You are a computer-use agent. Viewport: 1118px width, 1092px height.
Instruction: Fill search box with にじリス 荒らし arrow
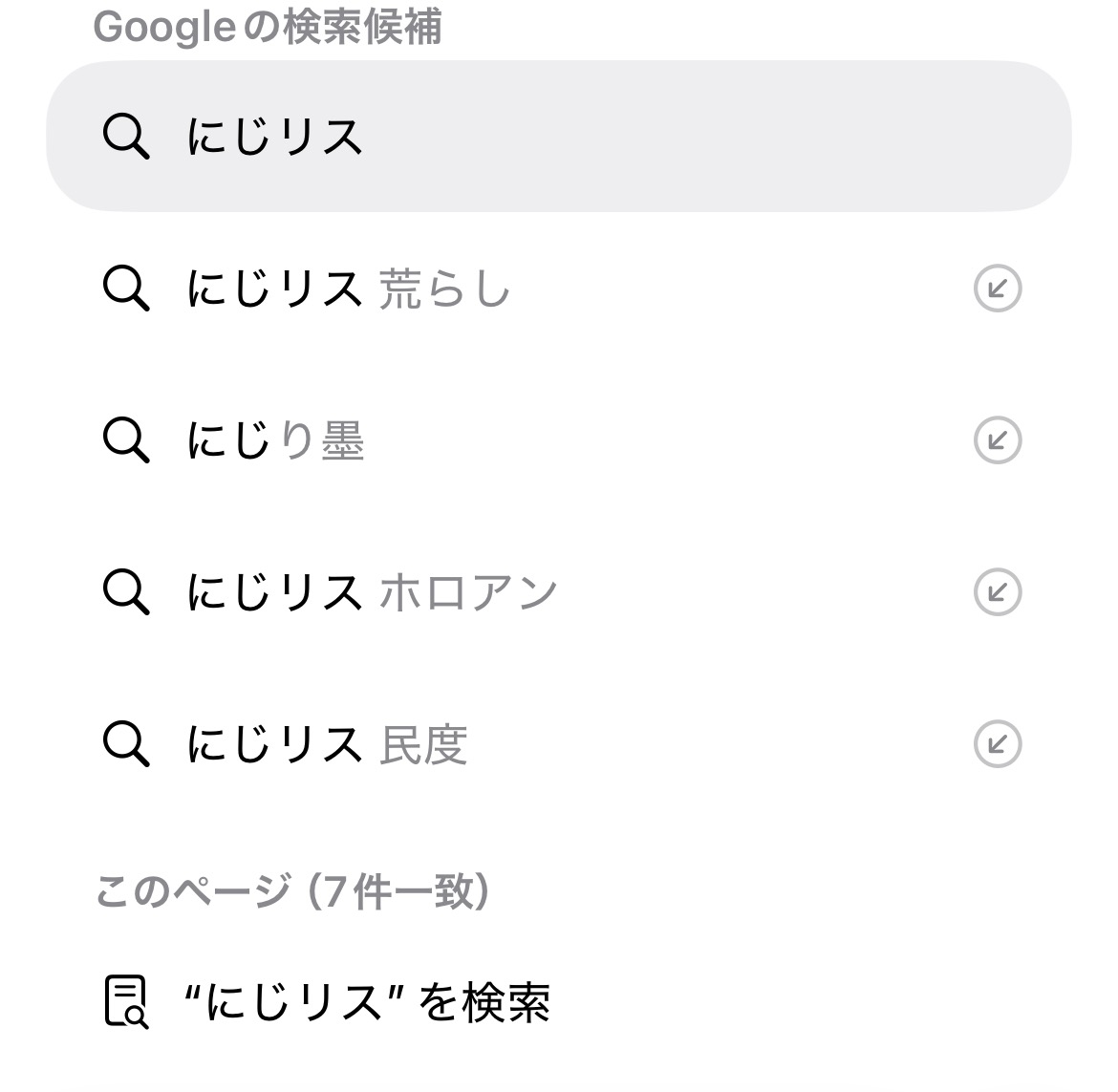coord(997,289)
